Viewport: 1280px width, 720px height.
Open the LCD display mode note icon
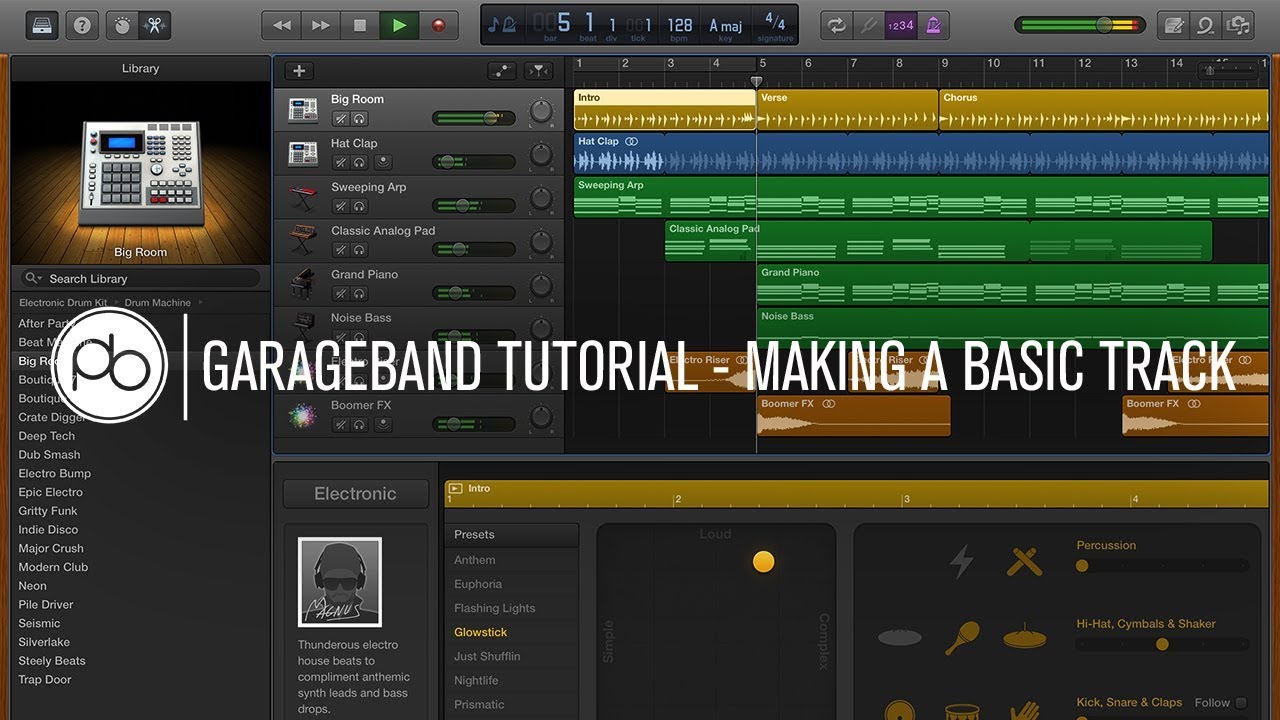click(x=502, y=24)
